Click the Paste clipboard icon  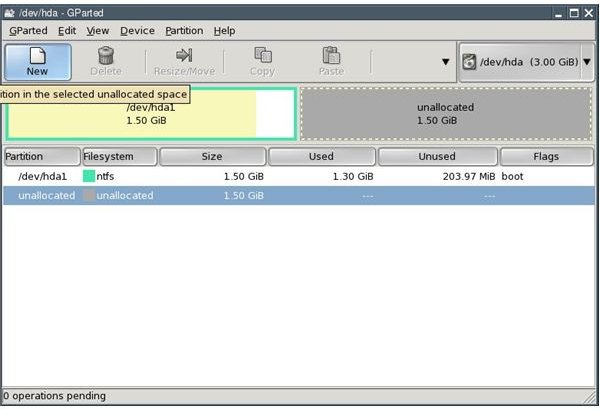tap(331, 55)
